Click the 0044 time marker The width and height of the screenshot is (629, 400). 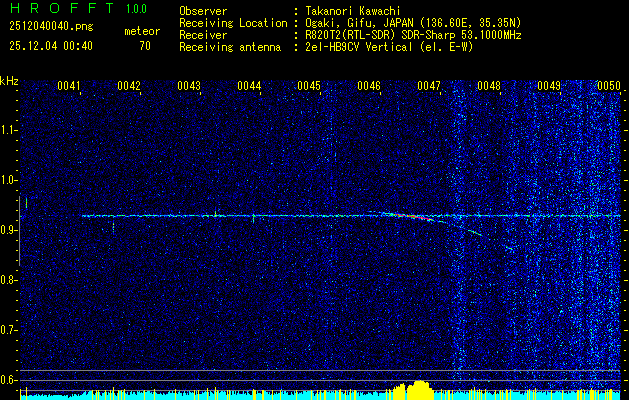249,86
